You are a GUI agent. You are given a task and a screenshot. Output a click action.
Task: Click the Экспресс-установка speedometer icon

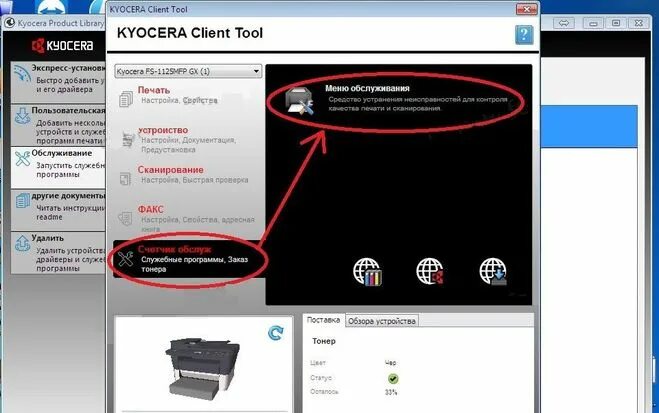[x=22, y=74]
